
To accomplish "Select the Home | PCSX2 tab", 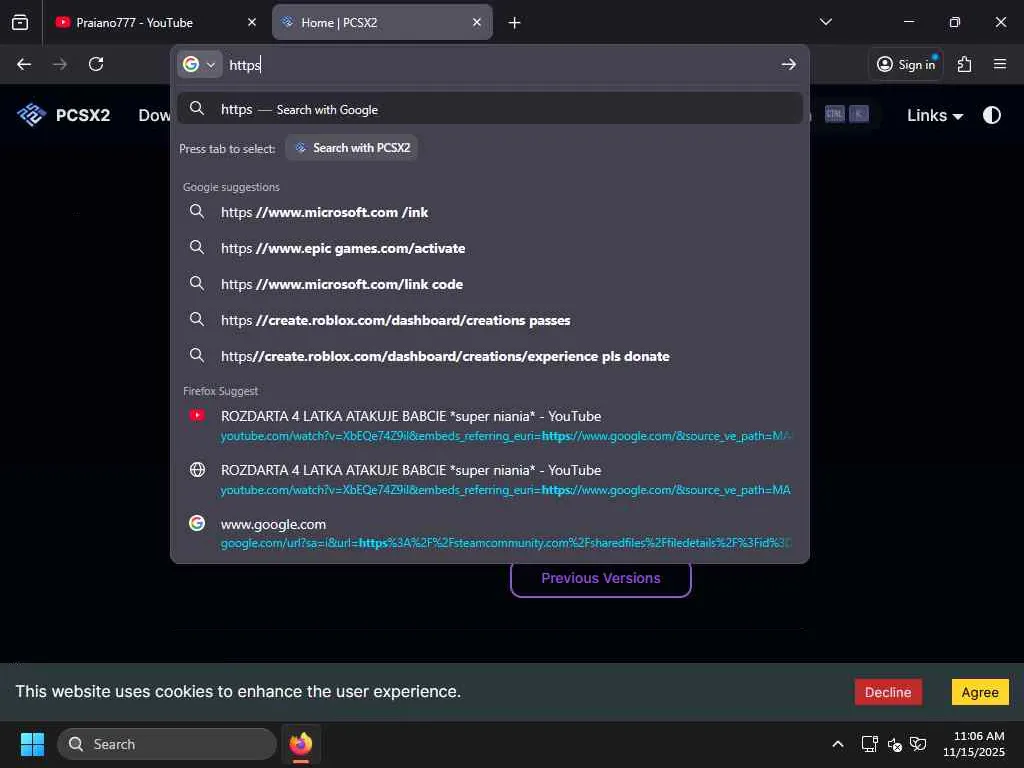I will [x=382, y=22].
